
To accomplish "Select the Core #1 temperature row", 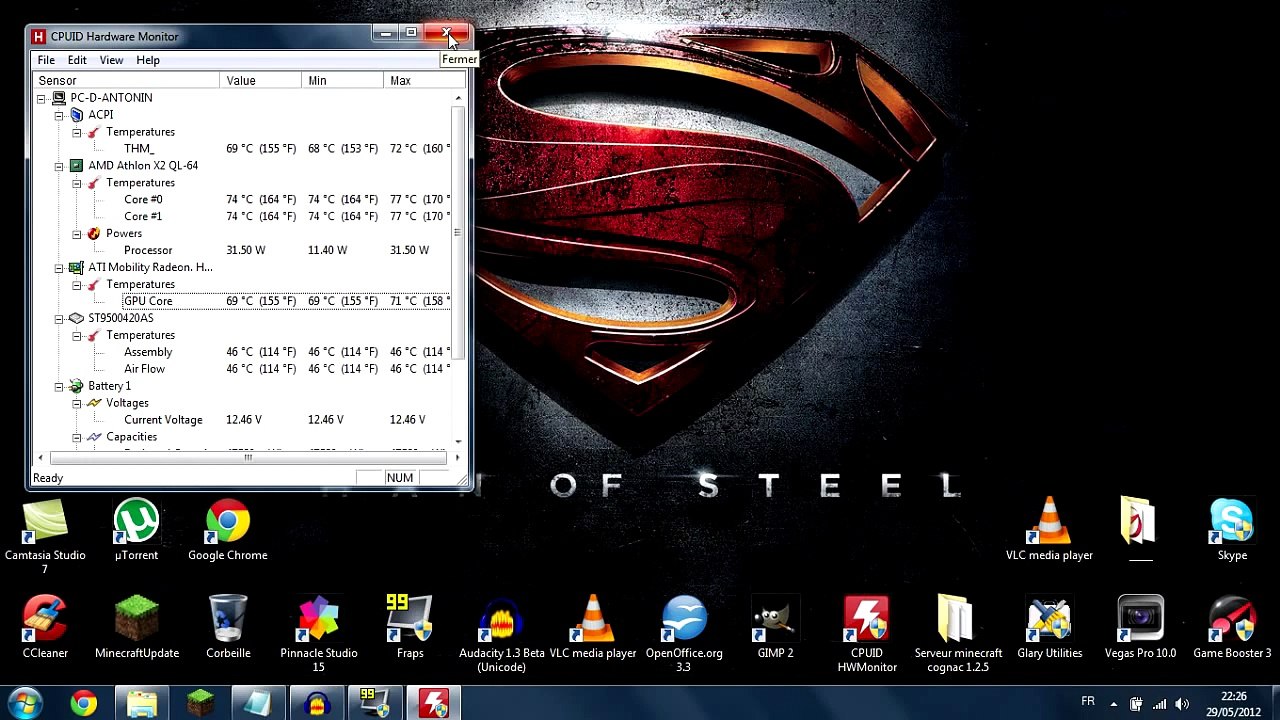I will coord(243,217).
